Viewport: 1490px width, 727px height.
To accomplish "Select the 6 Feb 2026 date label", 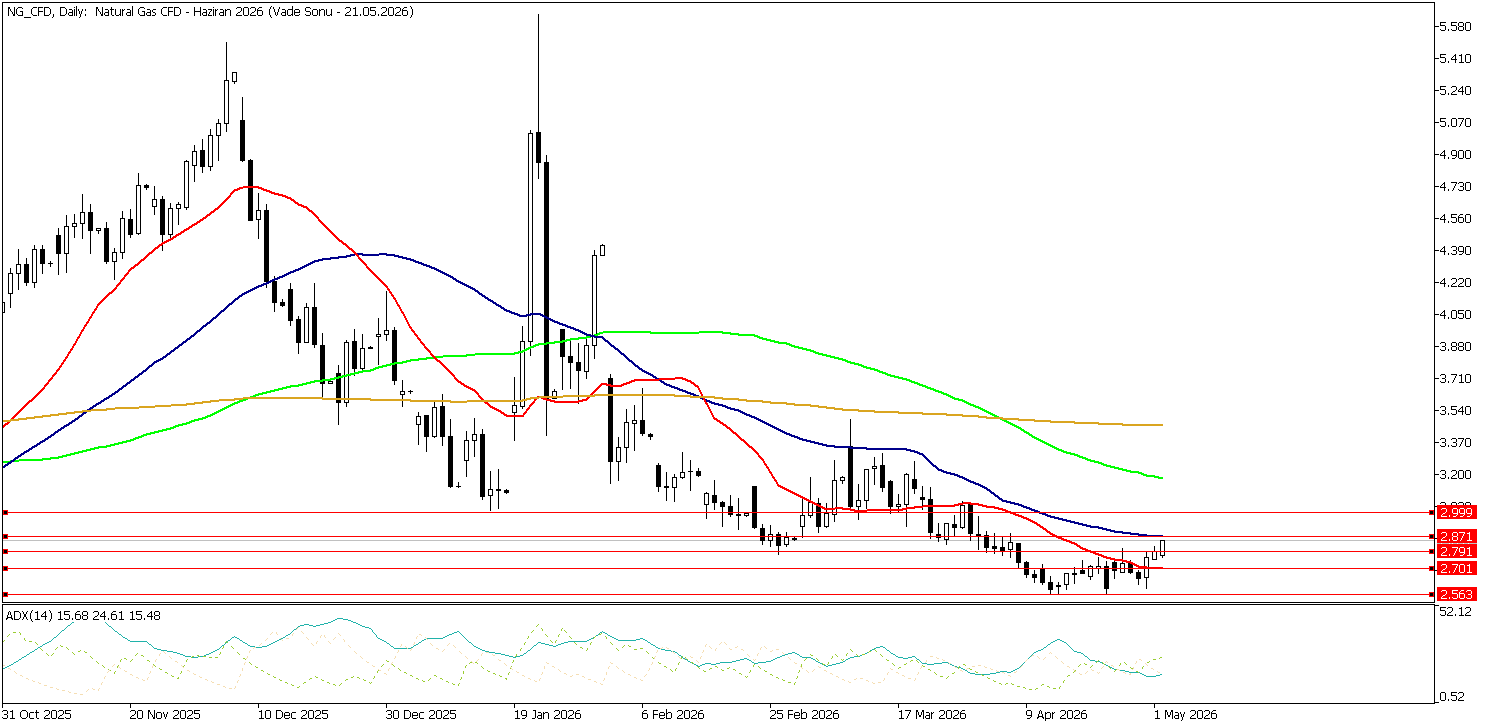I will 674,715.
